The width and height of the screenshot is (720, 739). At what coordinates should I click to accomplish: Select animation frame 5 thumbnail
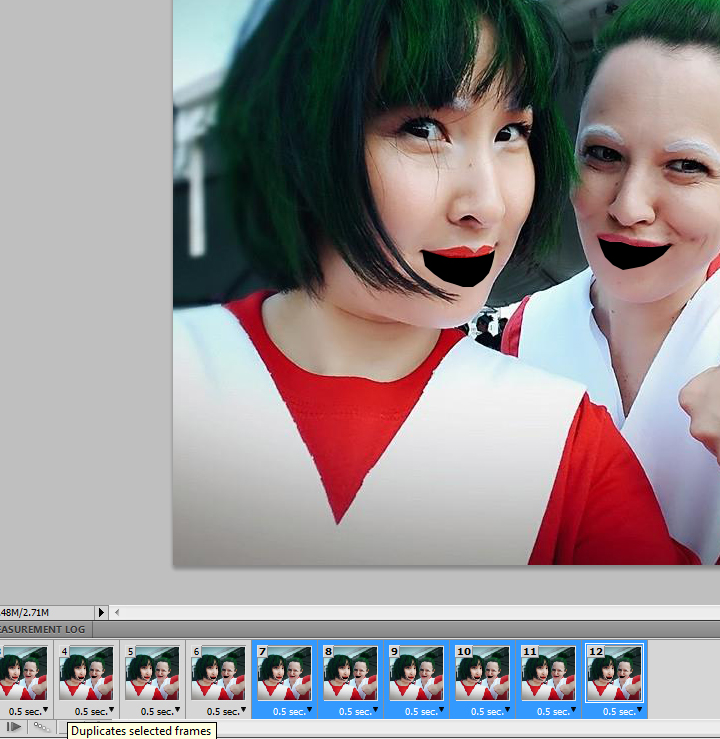coord(152,673)
